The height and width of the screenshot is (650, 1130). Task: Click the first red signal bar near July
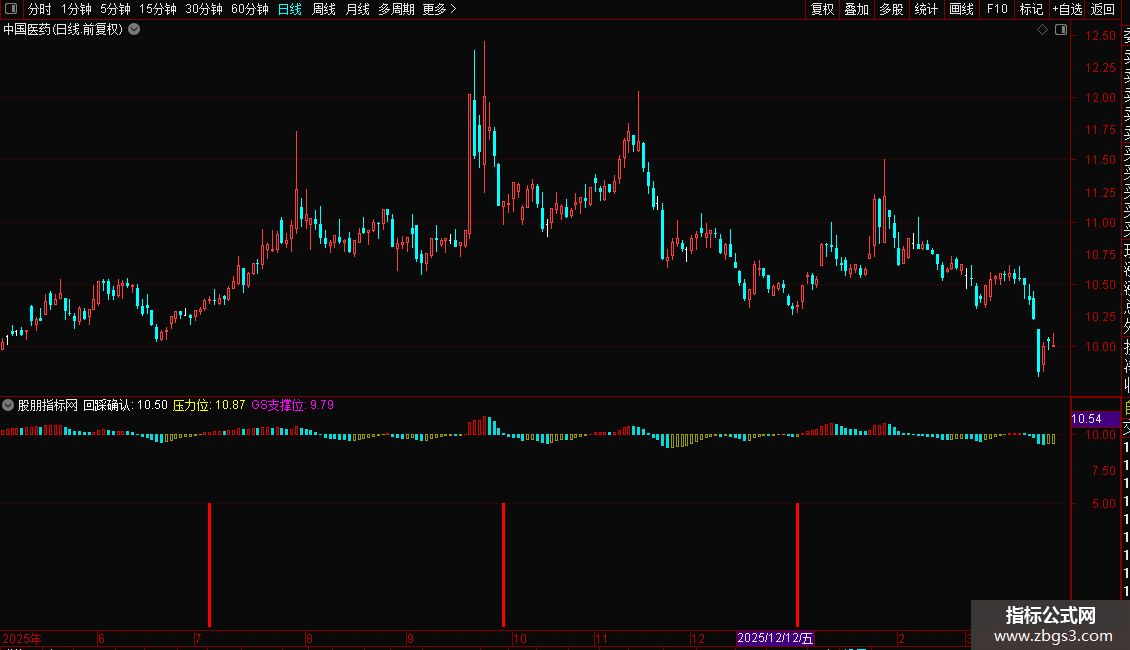click(x=210, y=564)
